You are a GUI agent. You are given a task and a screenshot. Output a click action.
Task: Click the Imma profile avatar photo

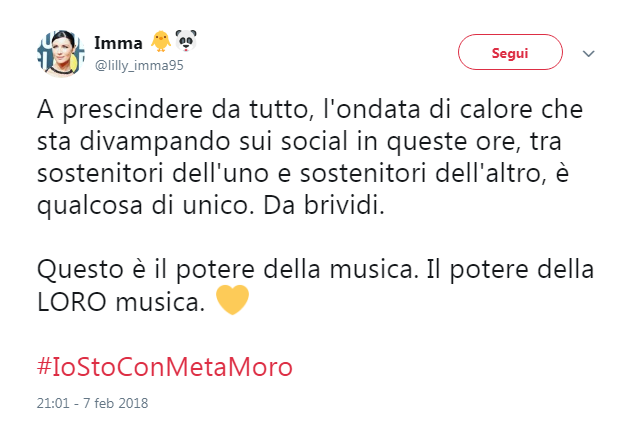click(x=58, y=51)
